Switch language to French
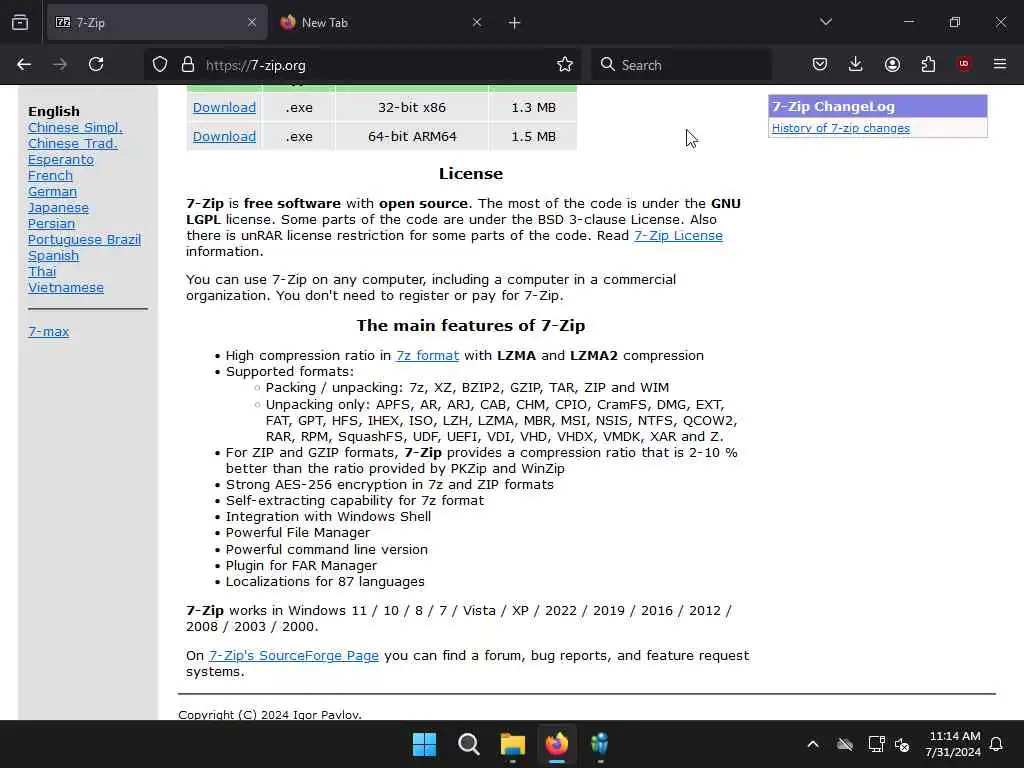This screenshot has width=1024, height=768. point(50,176)
